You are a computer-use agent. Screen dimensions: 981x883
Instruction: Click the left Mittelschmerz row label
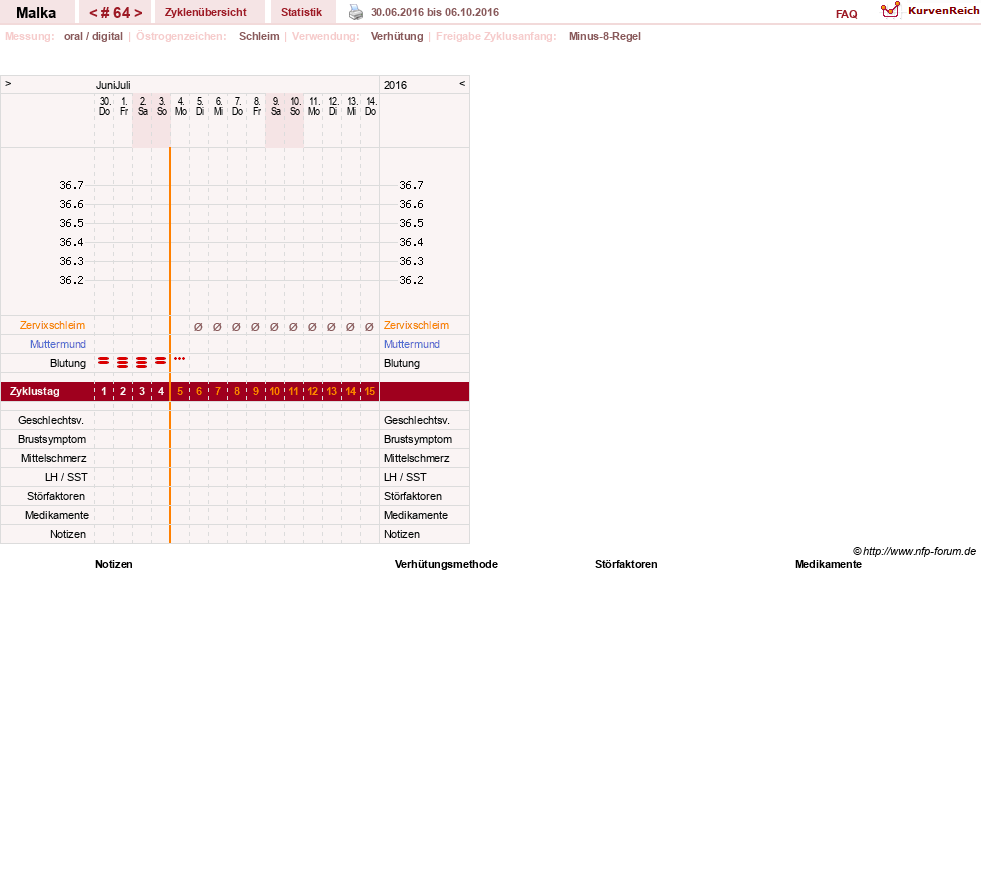tap(54, 459)
